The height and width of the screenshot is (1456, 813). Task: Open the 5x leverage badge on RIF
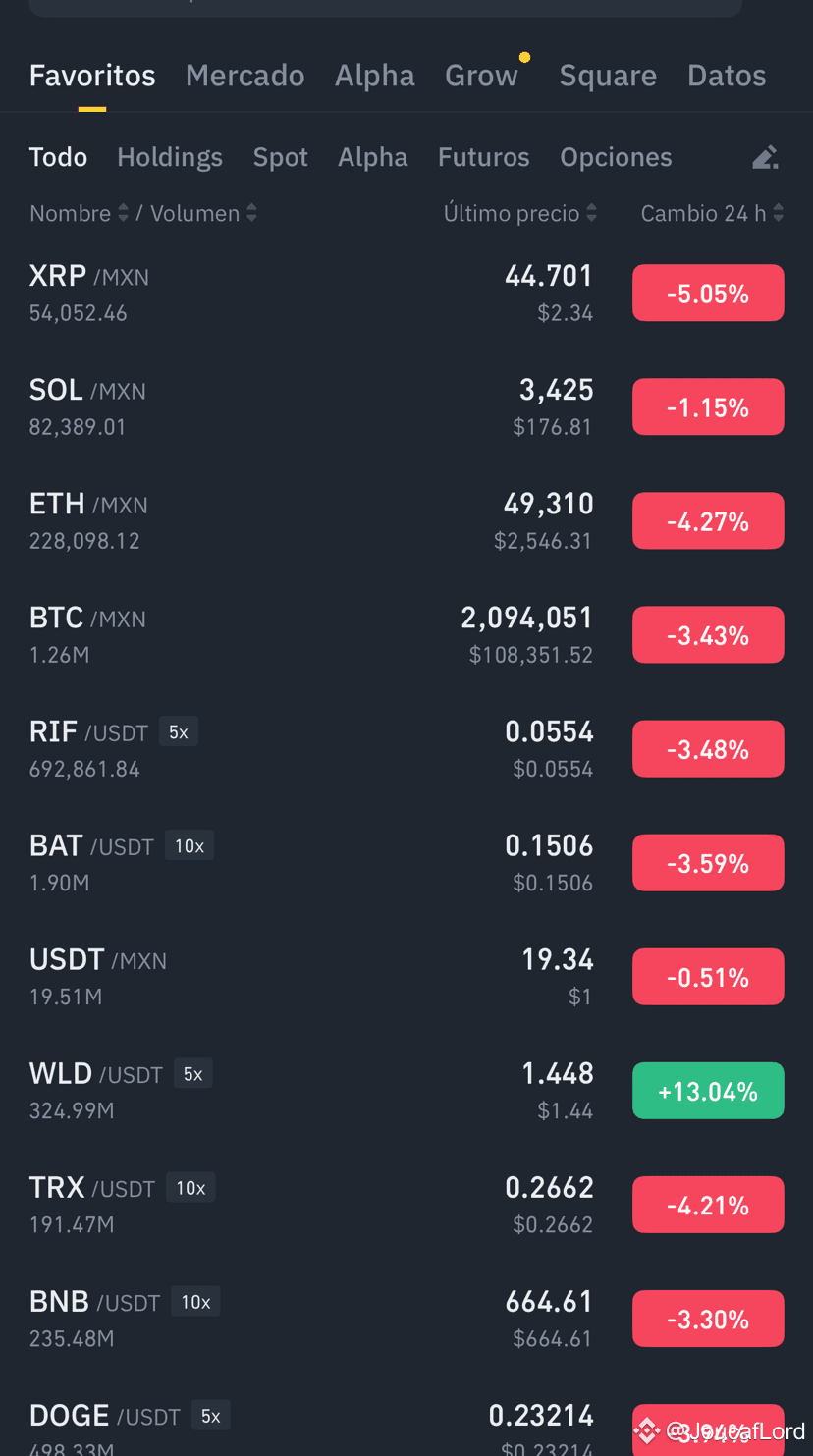(x=179, y=731)
